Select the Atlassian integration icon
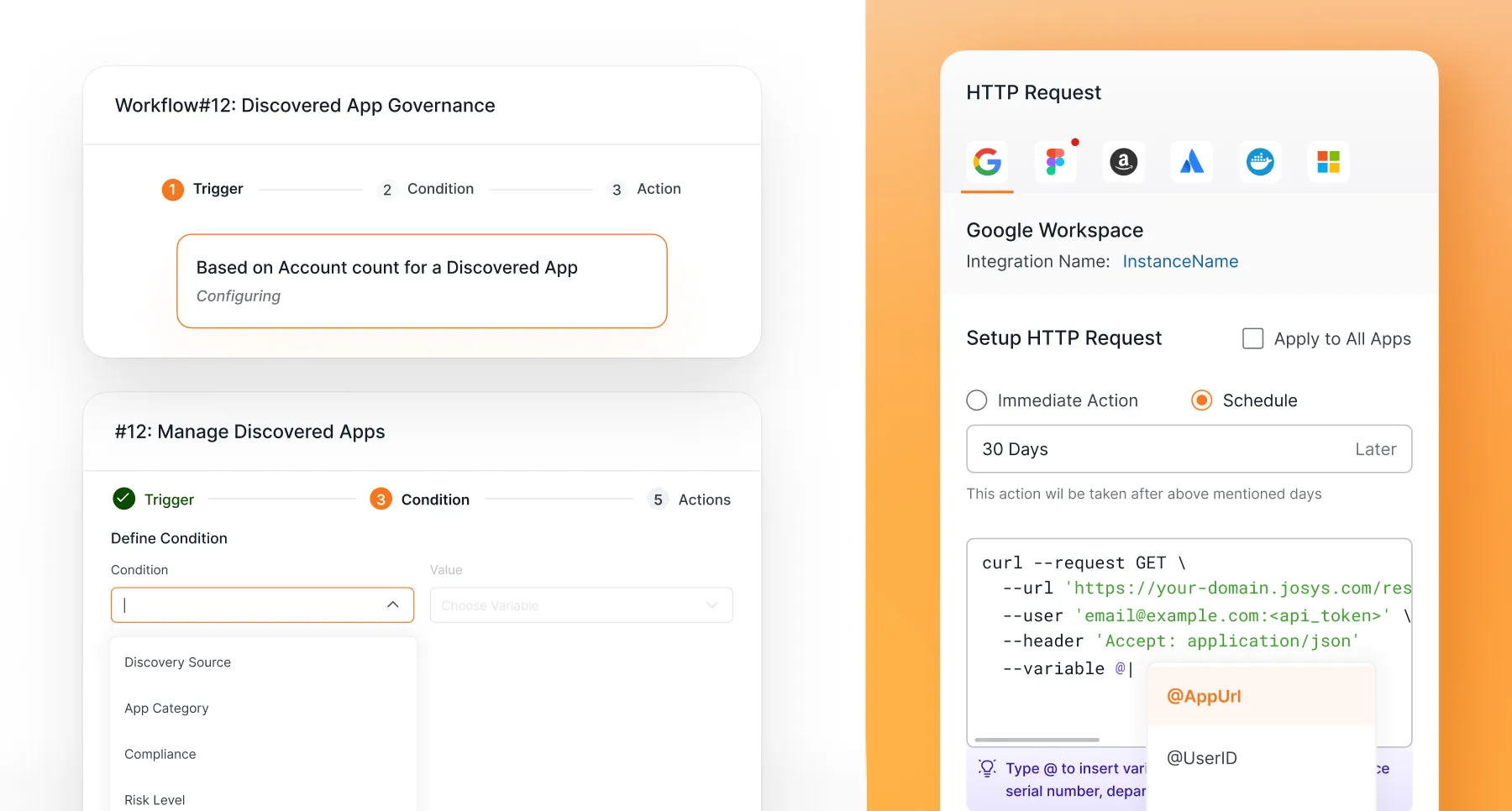 point(1192,161)
